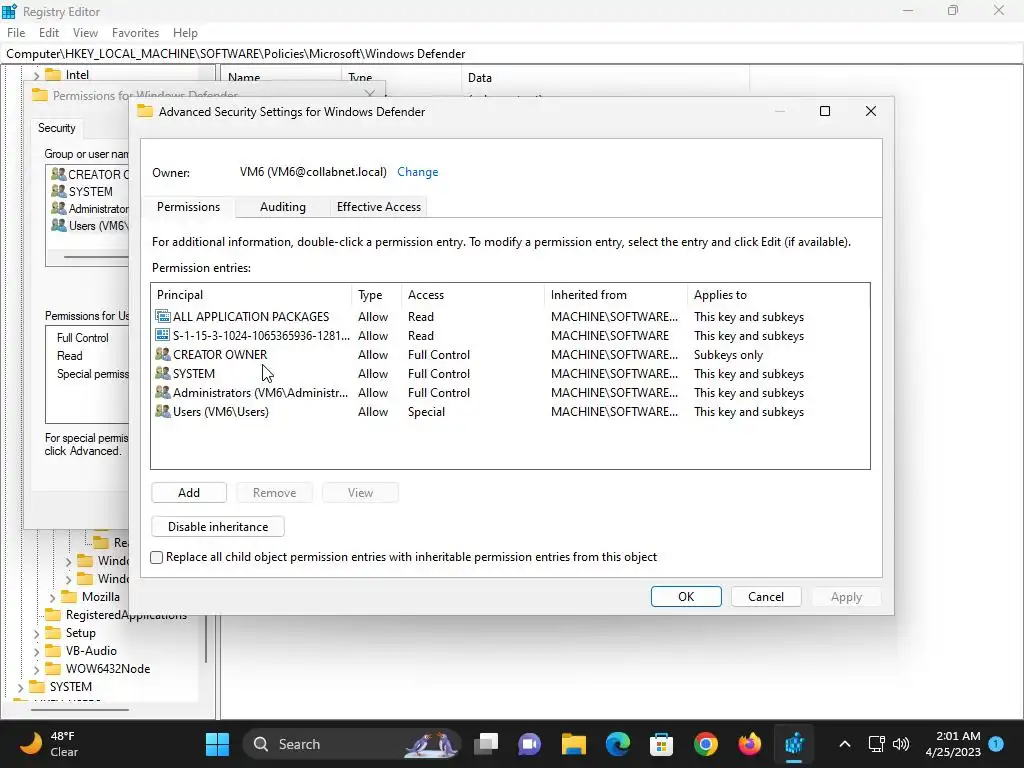
Task: Click the Add button
Action: pyautogui.click(x=189, y=492)
